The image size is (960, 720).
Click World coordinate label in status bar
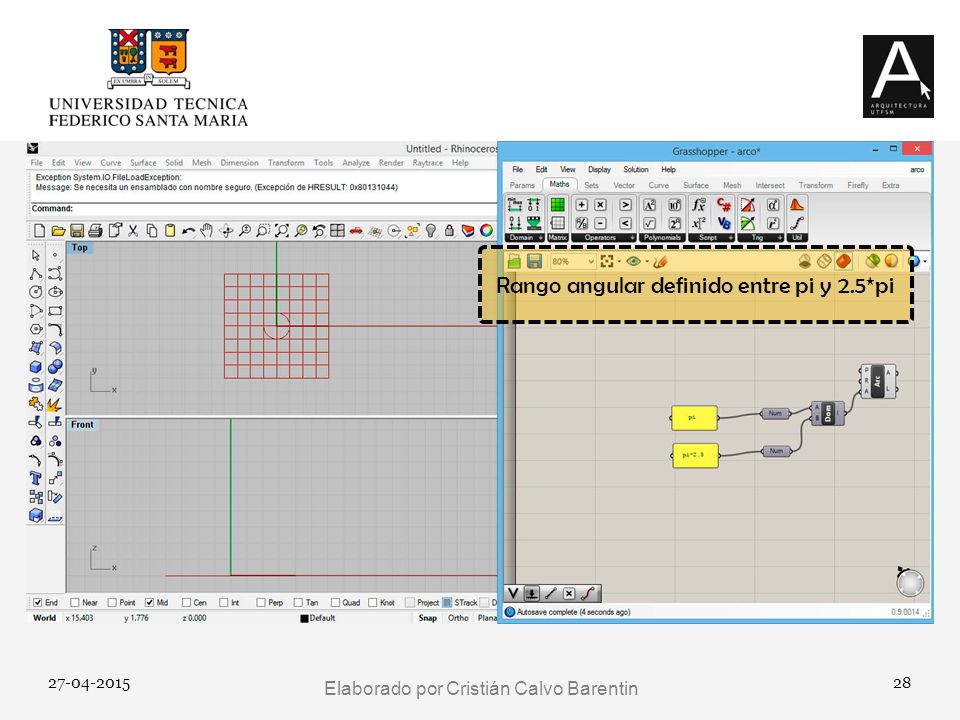45,618
